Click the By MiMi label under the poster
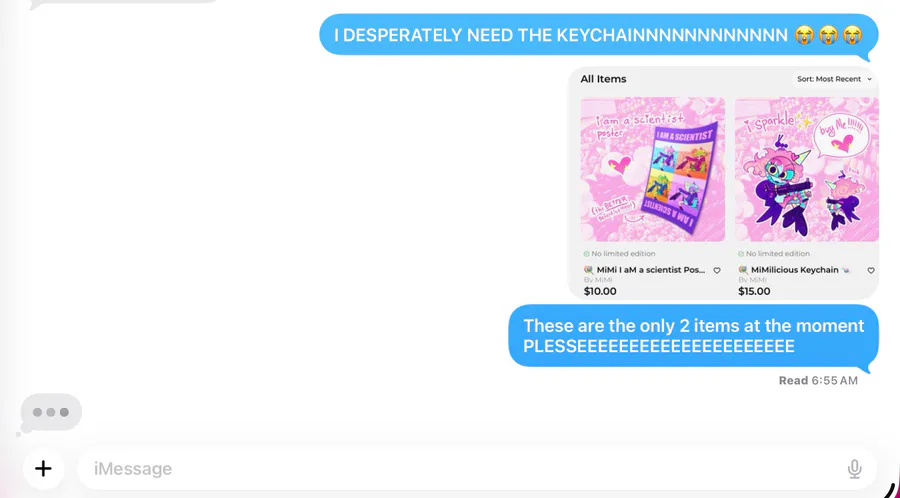Viewport: 900px width, 498px height. [598, 280]
